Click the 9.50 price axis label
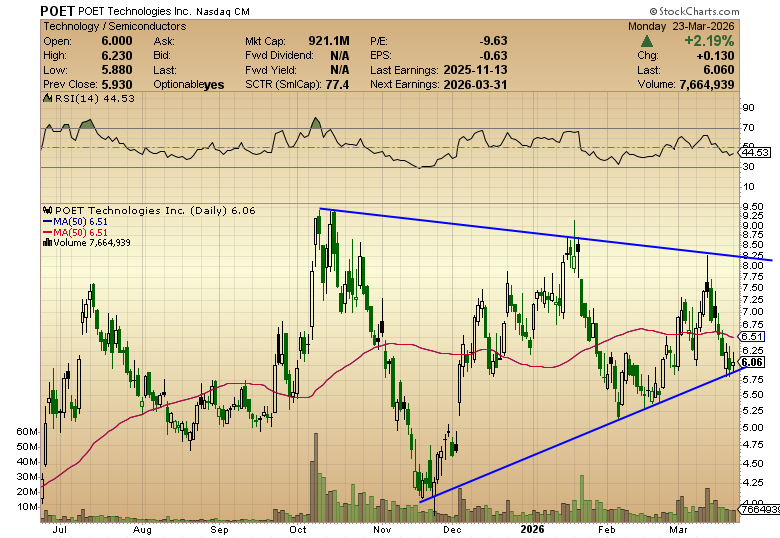Image resolution: width=780 pixels, height=538 pixels. coord(753,206)
